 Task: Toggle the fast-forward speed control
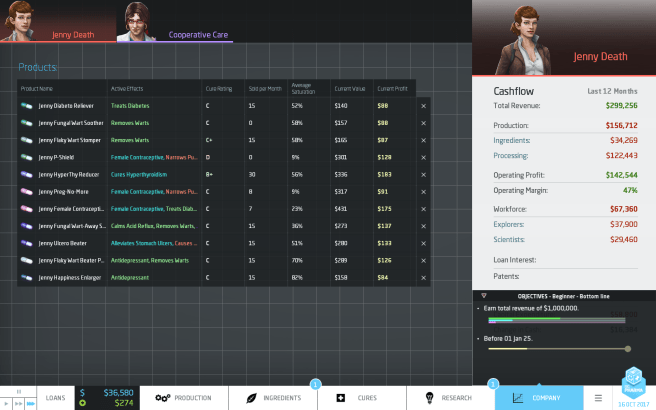pyautogui.click(x=21, y=404)
